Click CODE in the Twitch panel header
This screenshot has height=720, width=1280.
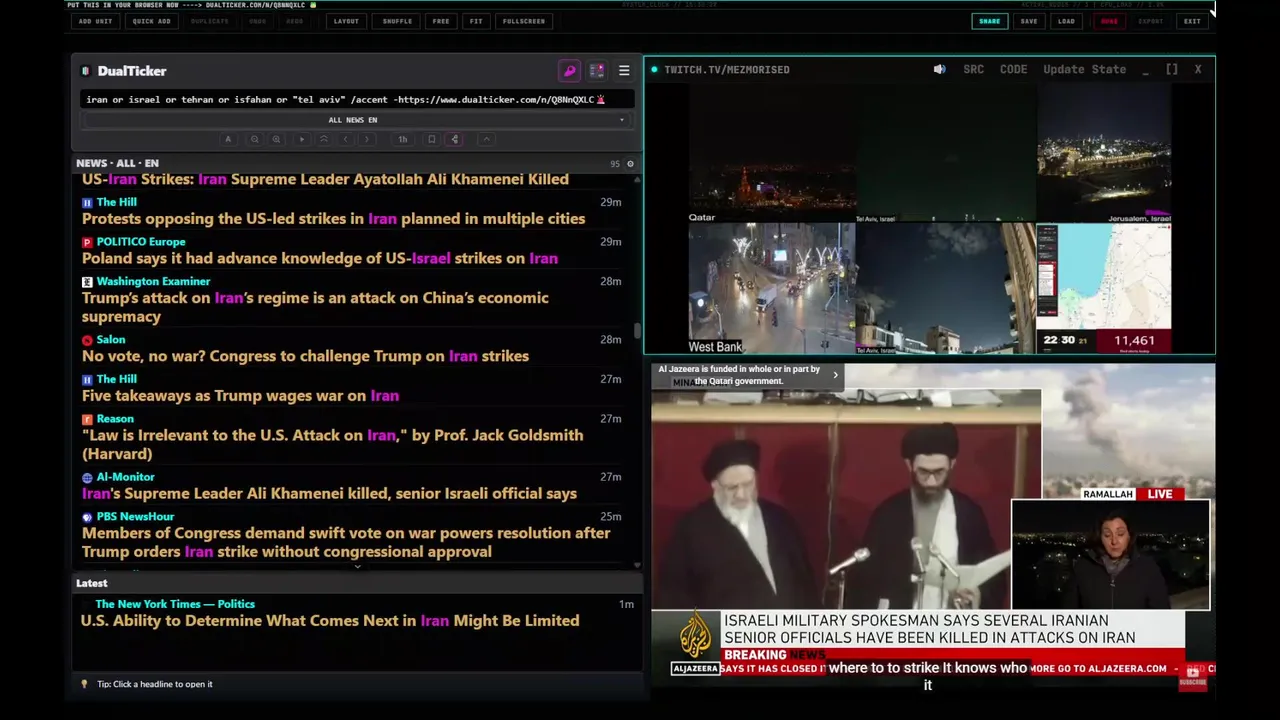point(1013,69)
